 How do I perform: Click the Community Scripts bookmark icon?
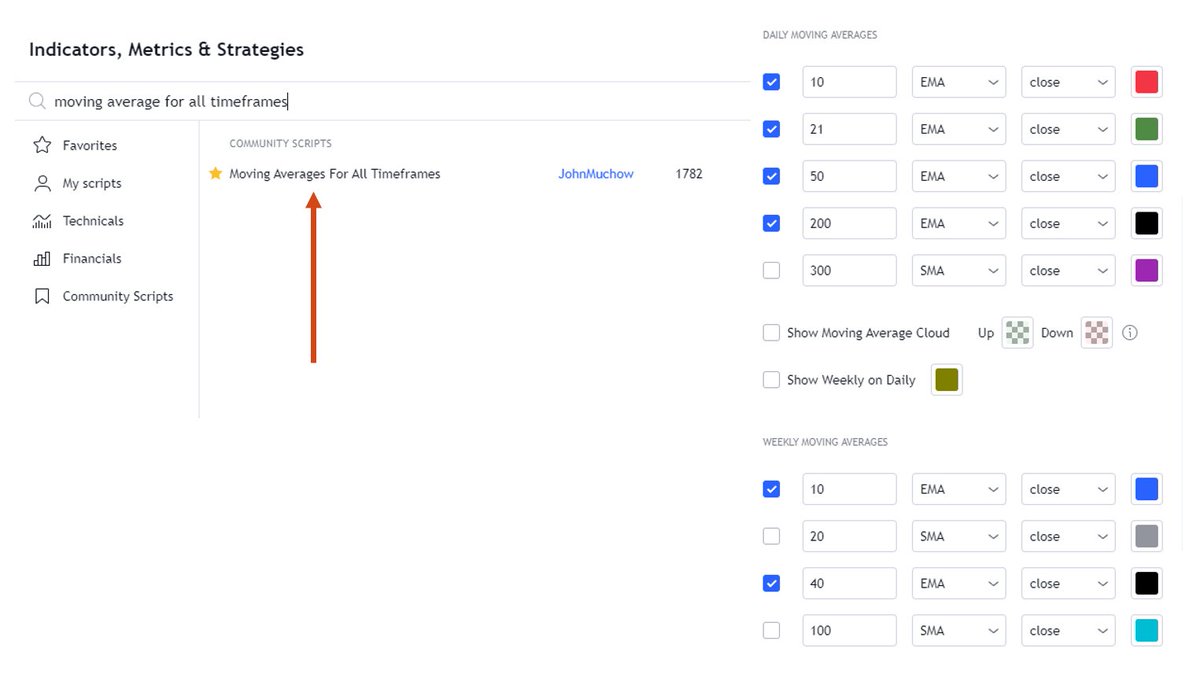click(x=42, y=296)
